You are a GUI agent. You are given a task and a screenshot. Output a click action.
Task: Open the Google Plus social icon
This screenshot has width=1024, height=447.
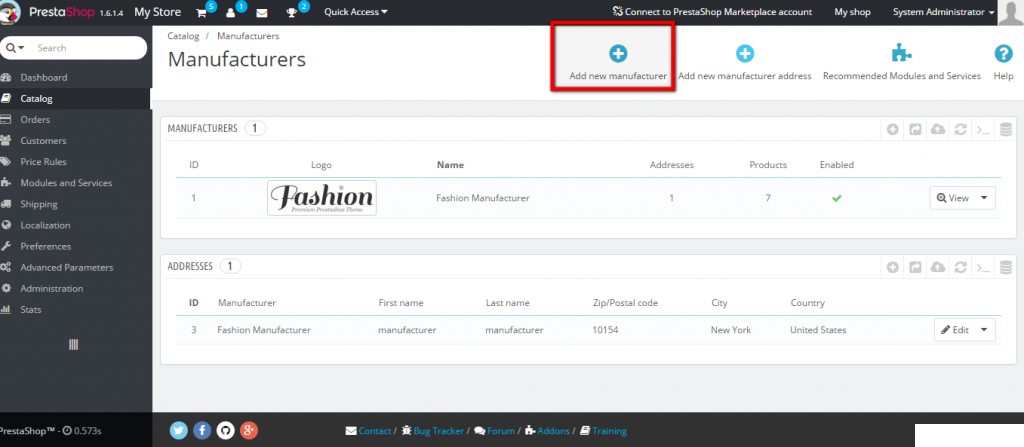(249, 430)
